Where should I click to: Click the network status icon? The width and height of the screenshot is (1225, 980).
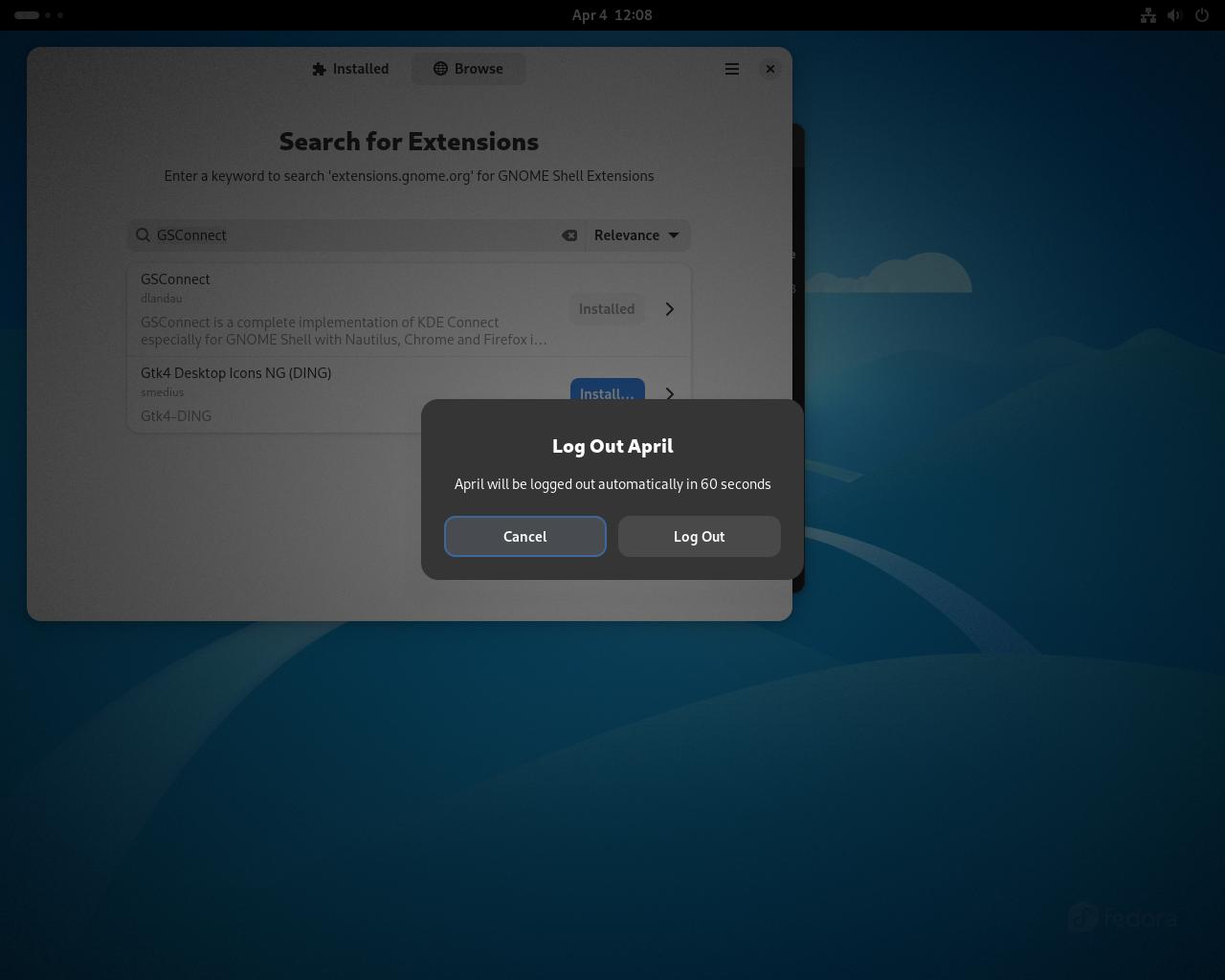[1148, 15]
